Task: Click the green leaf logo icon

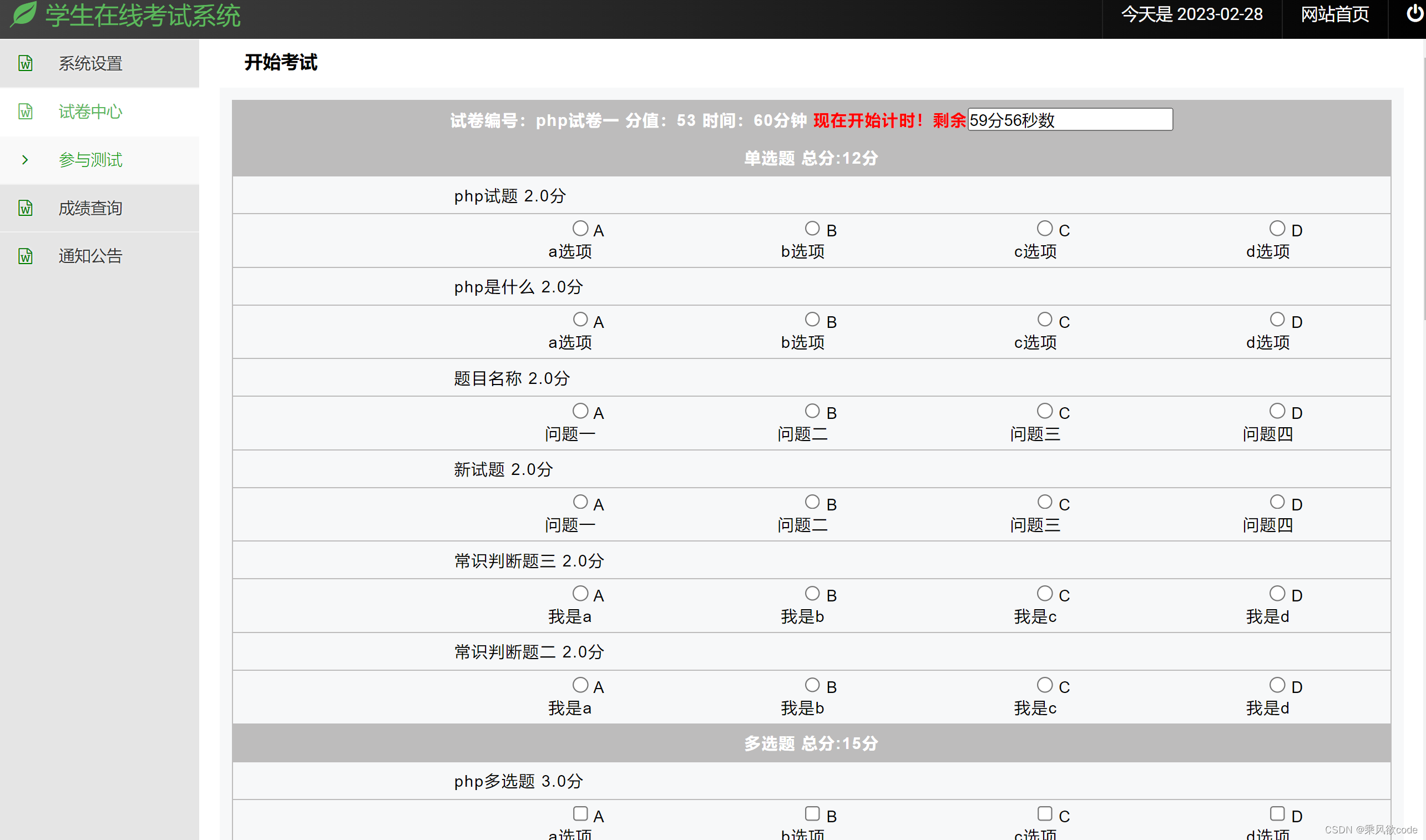Action: (24, 13)
